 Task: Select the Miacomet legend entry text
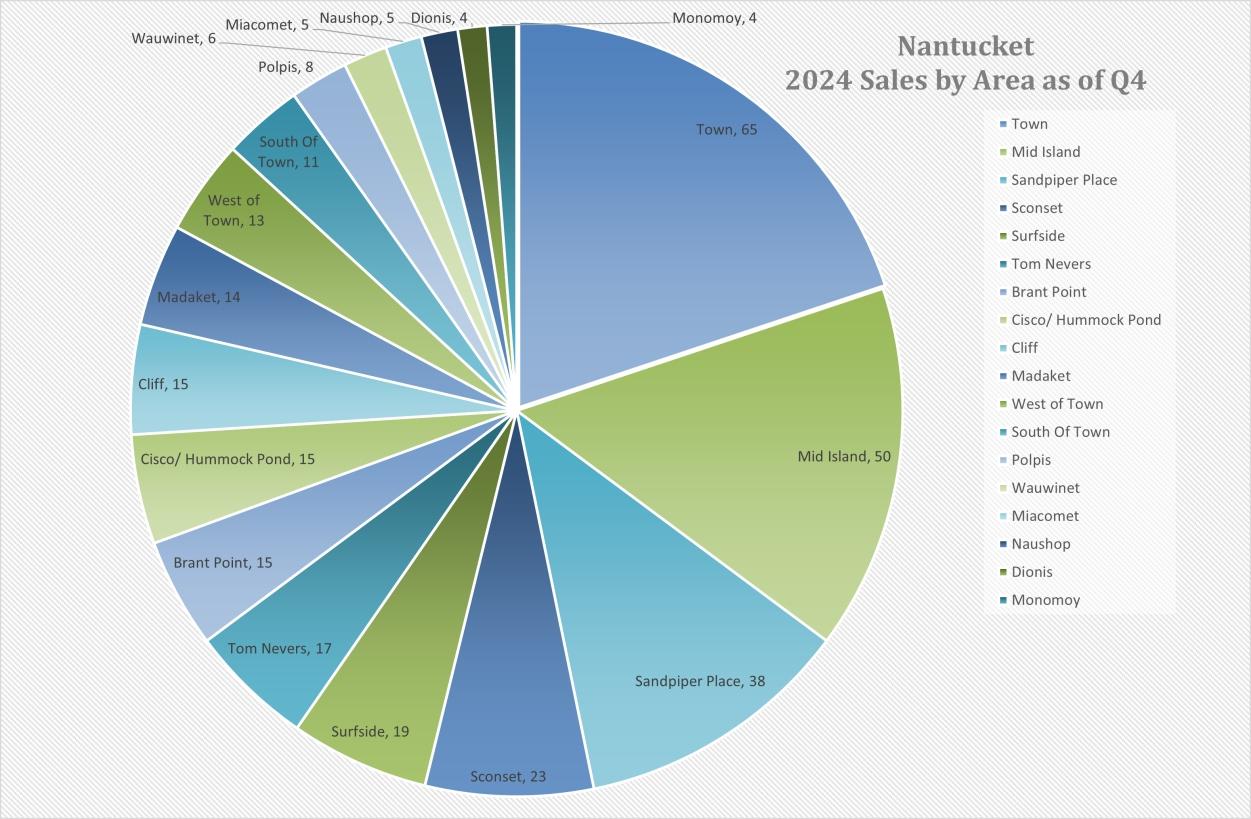pyautogui.click(x=1045, y=516)
